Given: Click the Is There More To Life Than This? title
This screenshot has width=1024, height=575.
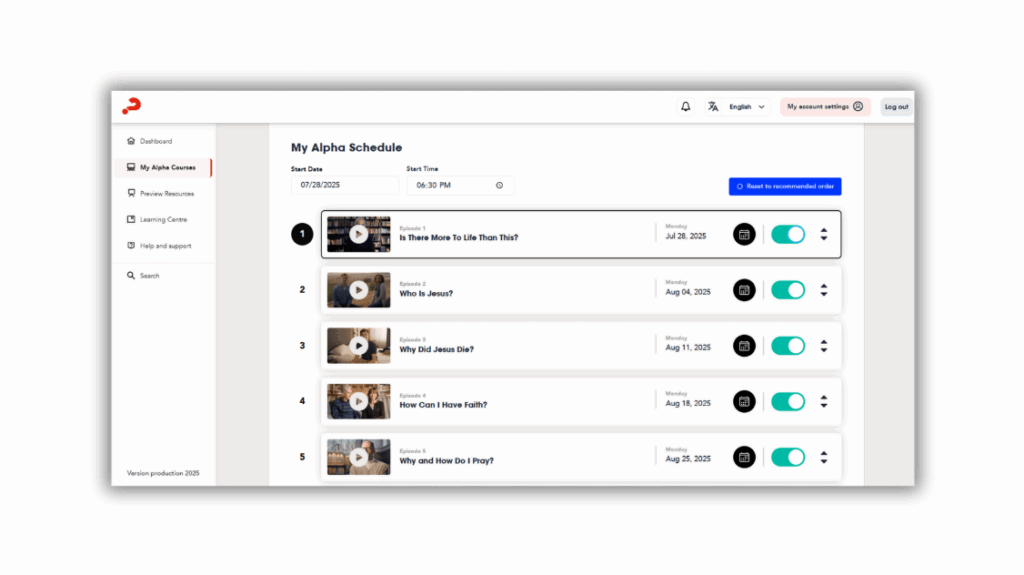Looking at the screenshot, I should pos(458,238).
